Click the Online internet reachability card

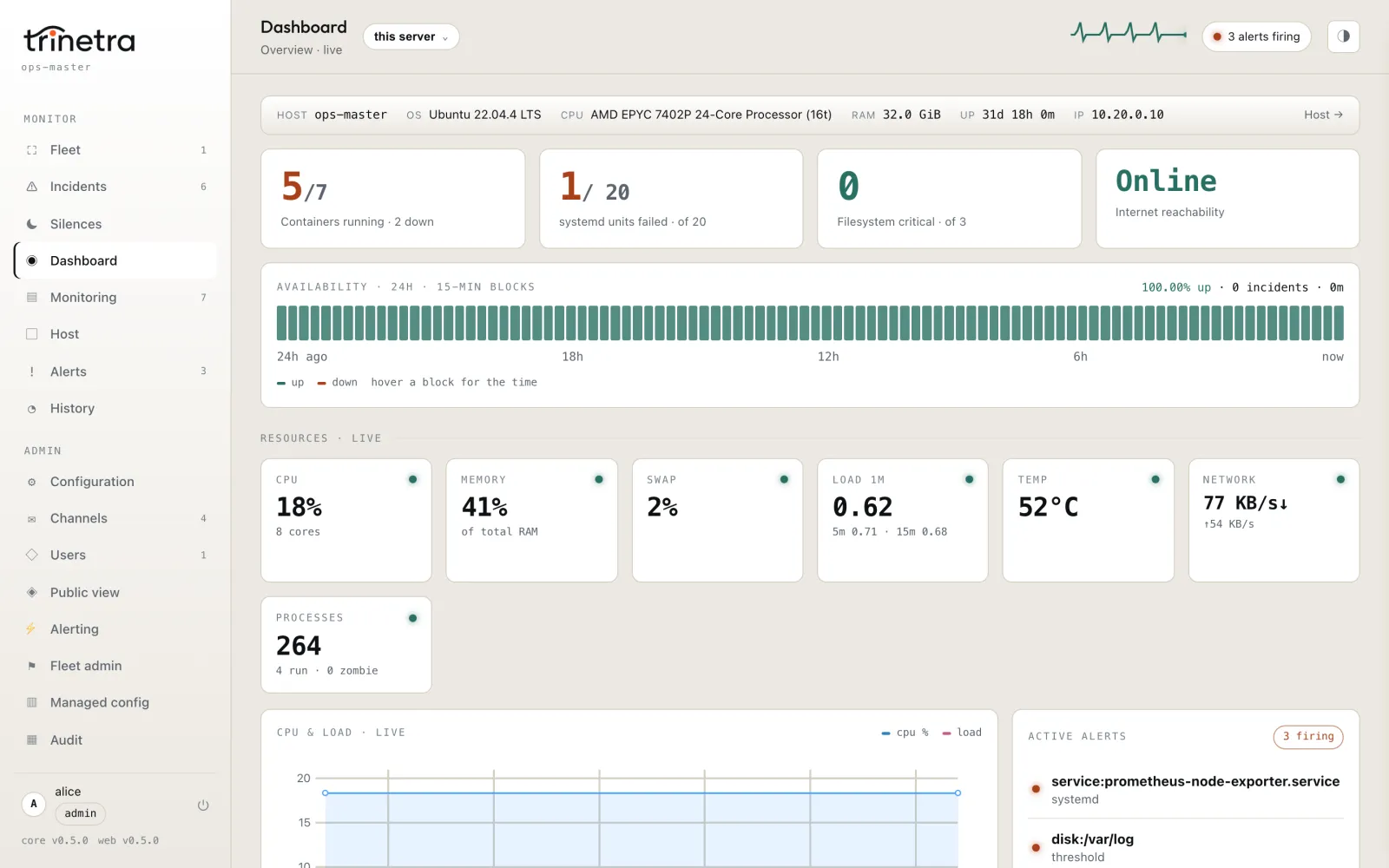point(1228,199)
